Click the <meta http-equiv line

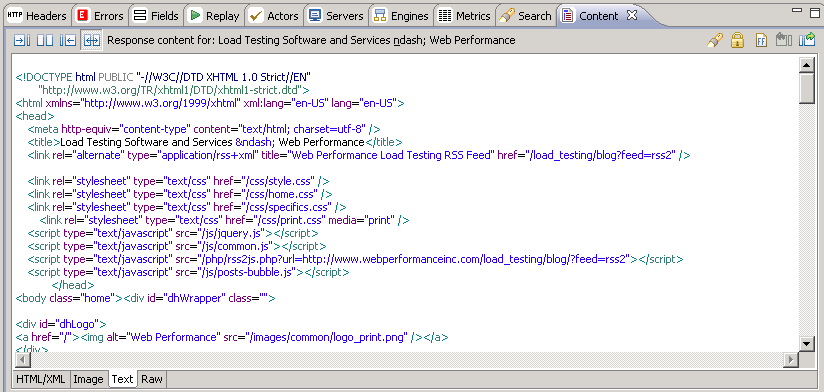click(204, 129)
